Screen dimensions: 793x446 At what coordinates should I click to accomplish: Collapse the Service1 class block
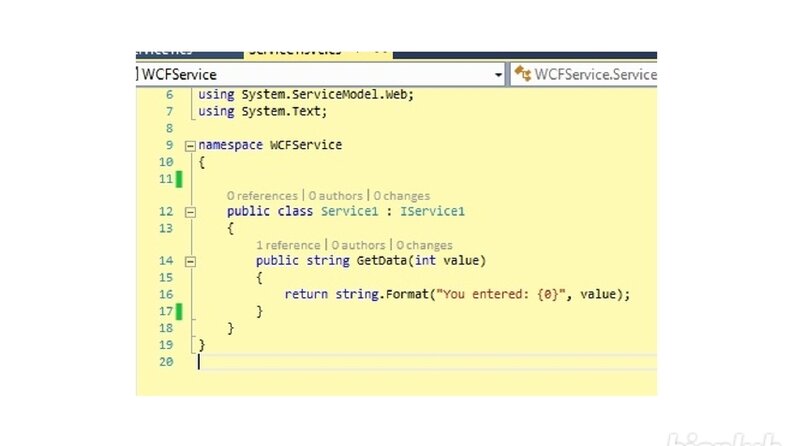(x=190, y=212)
